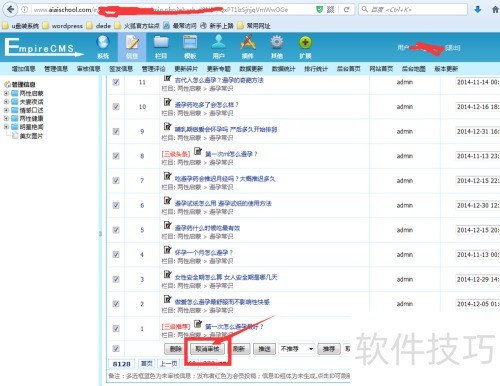The image size is (500, 386).
Task: Click the browser search input field
Action: pyautogui.click(x=413, y=9)
